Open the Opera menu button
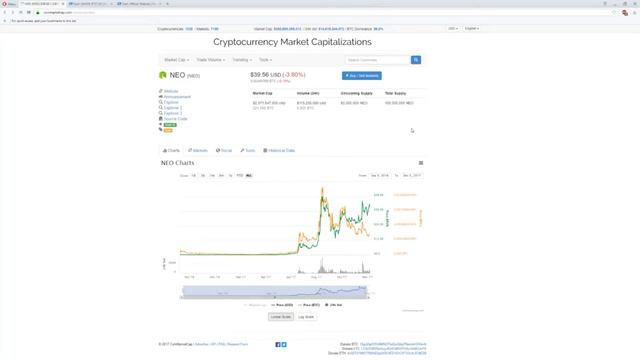This screenshot has width=640, height=360. point(8,4)
